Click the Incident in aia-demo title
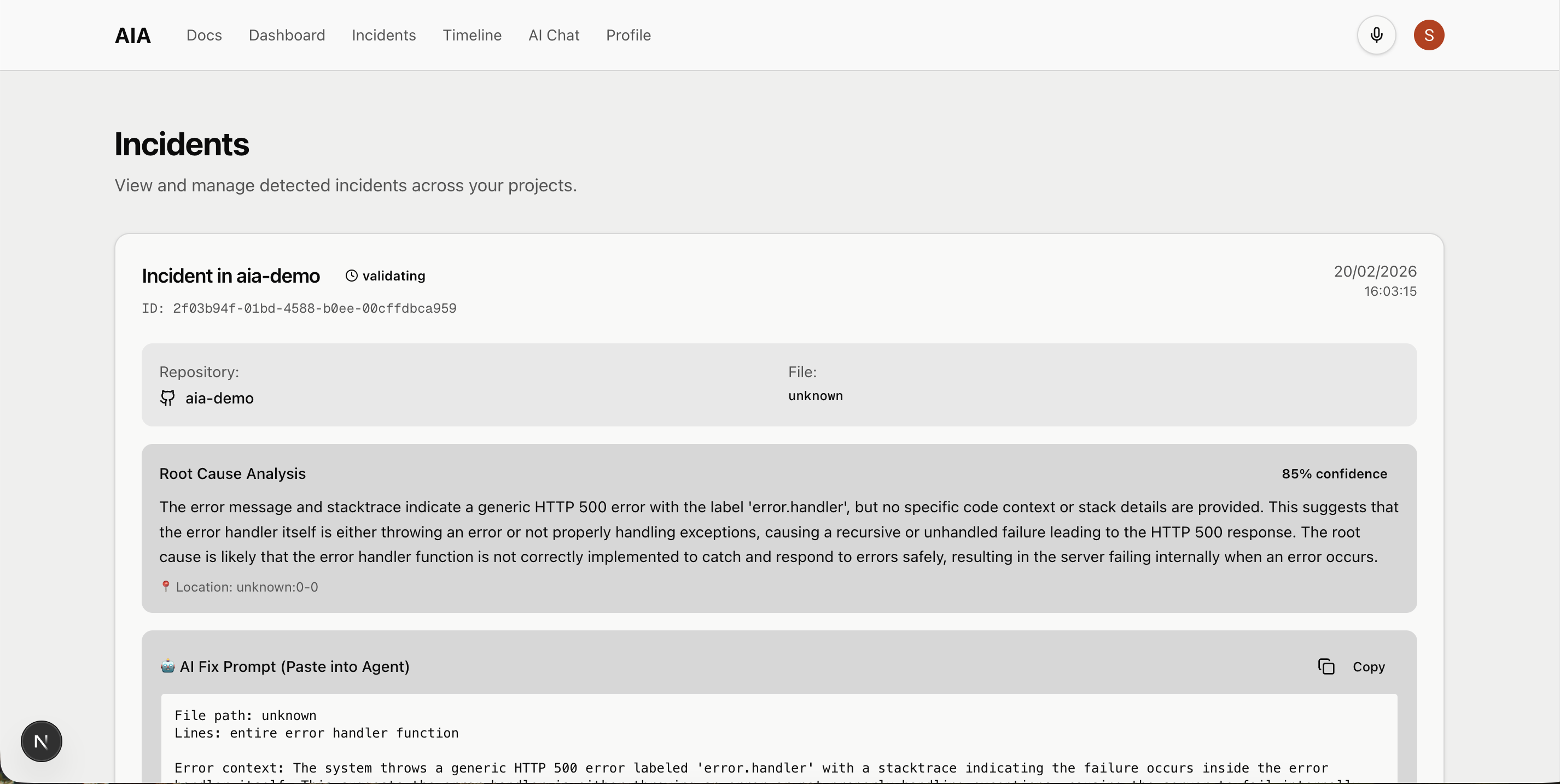This screenshot has width=1560, height=784. (x=231, y=276)
